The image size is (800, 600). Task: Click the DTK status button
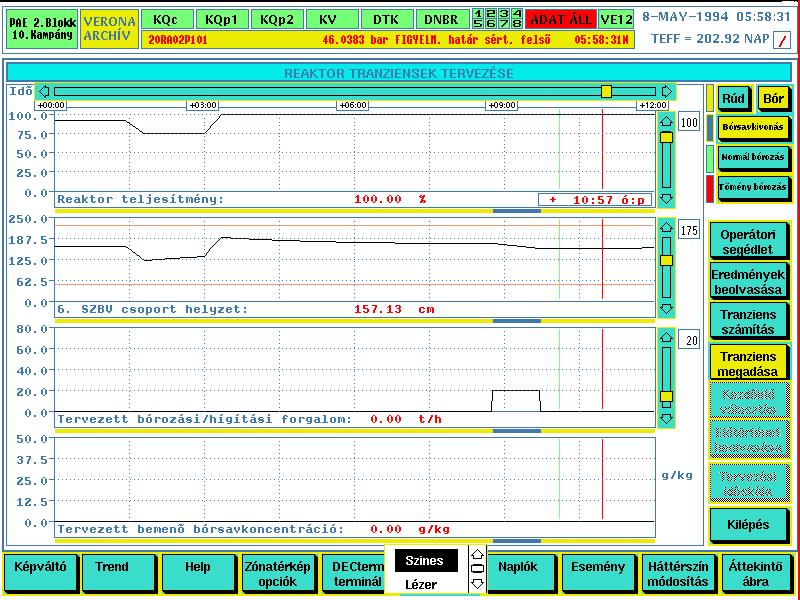coord(386,20)
